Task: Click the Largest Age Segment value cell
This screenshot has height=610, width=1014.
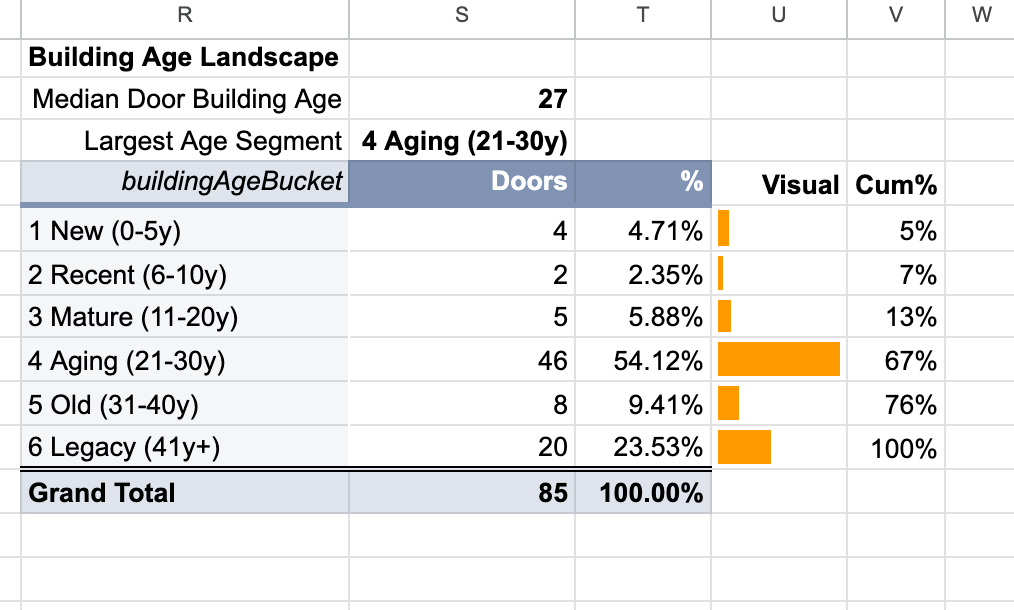Action: pyautogui.click(x=462, y=141)
